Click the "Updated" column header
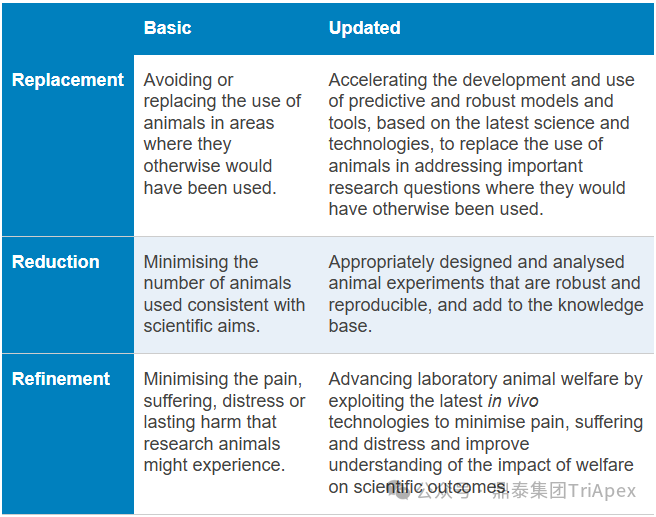This screenshot has width=656, height=517. coord(364,28)
